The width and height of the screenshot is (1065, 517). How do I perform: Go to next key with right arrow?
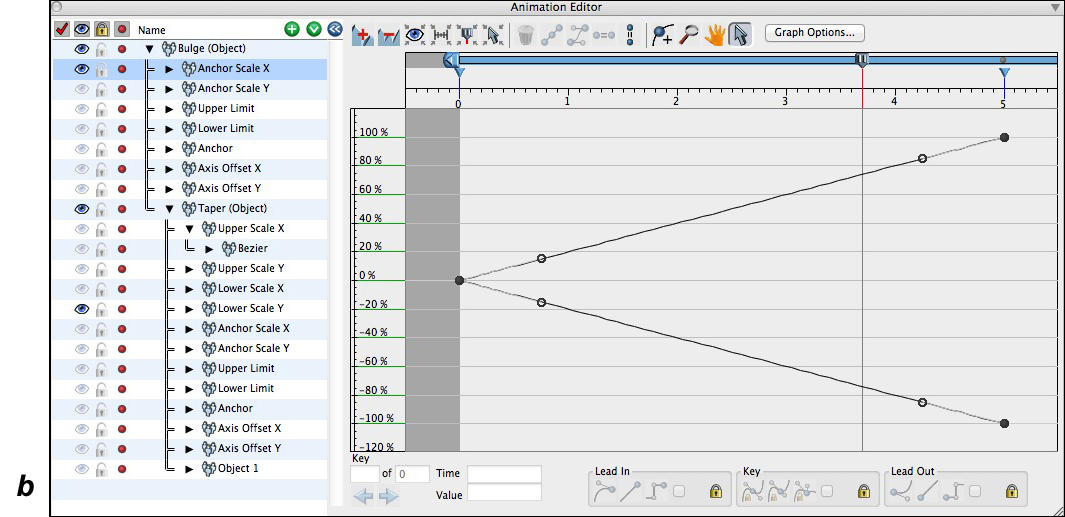(389, 497)
